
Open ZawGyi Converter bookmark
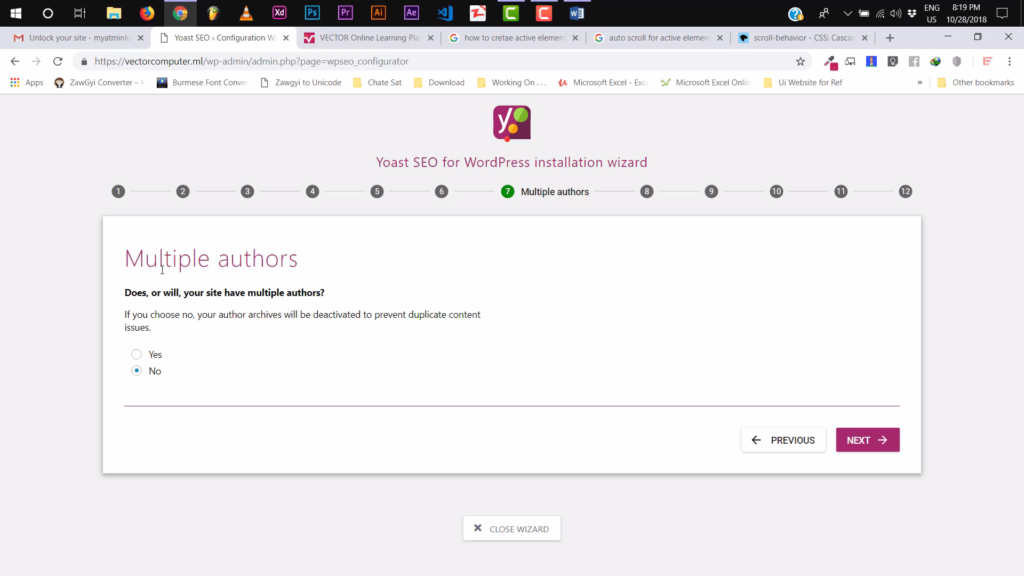point(99,82)
